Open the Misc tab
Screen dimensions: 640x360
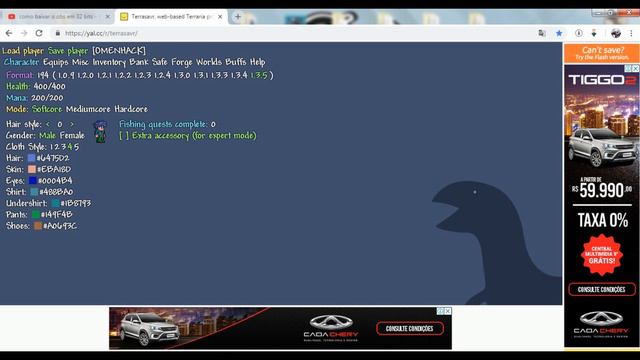tap(80, 62)
